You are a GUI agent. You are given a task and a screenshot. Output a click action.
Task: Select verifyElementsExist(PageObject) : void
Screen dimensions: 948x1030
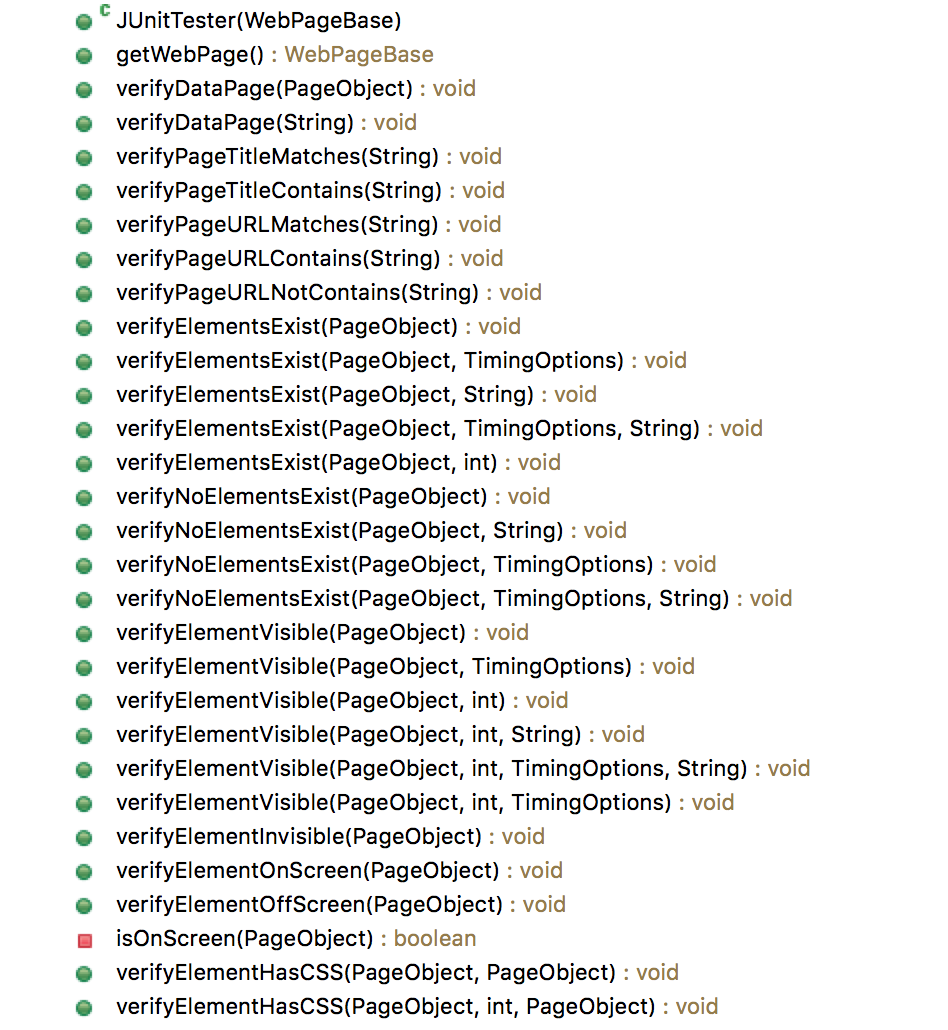pyautogui.click(x=319, y=327)
